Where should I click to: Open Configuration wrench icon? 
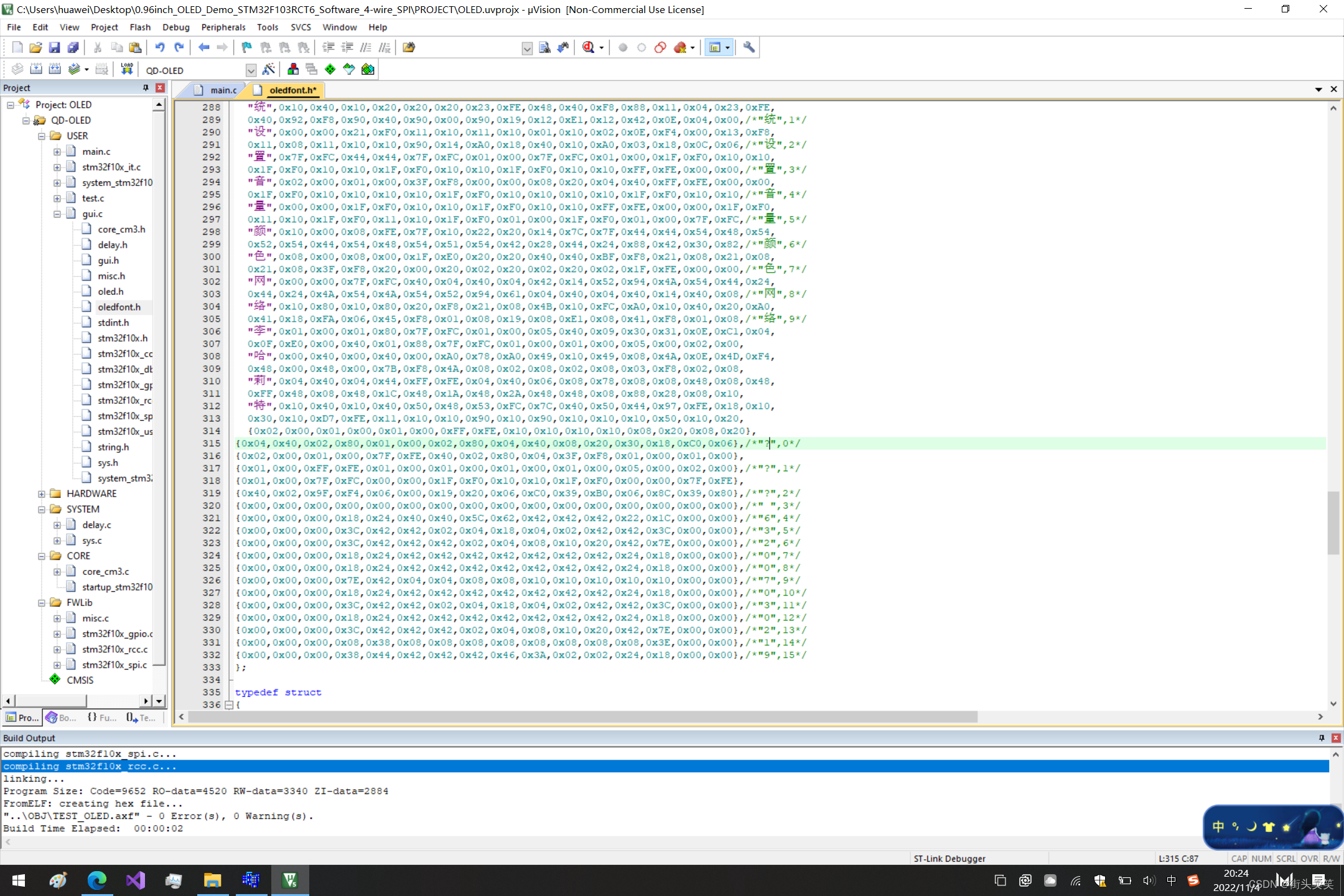pyautogui.click(x=749, y=47)
